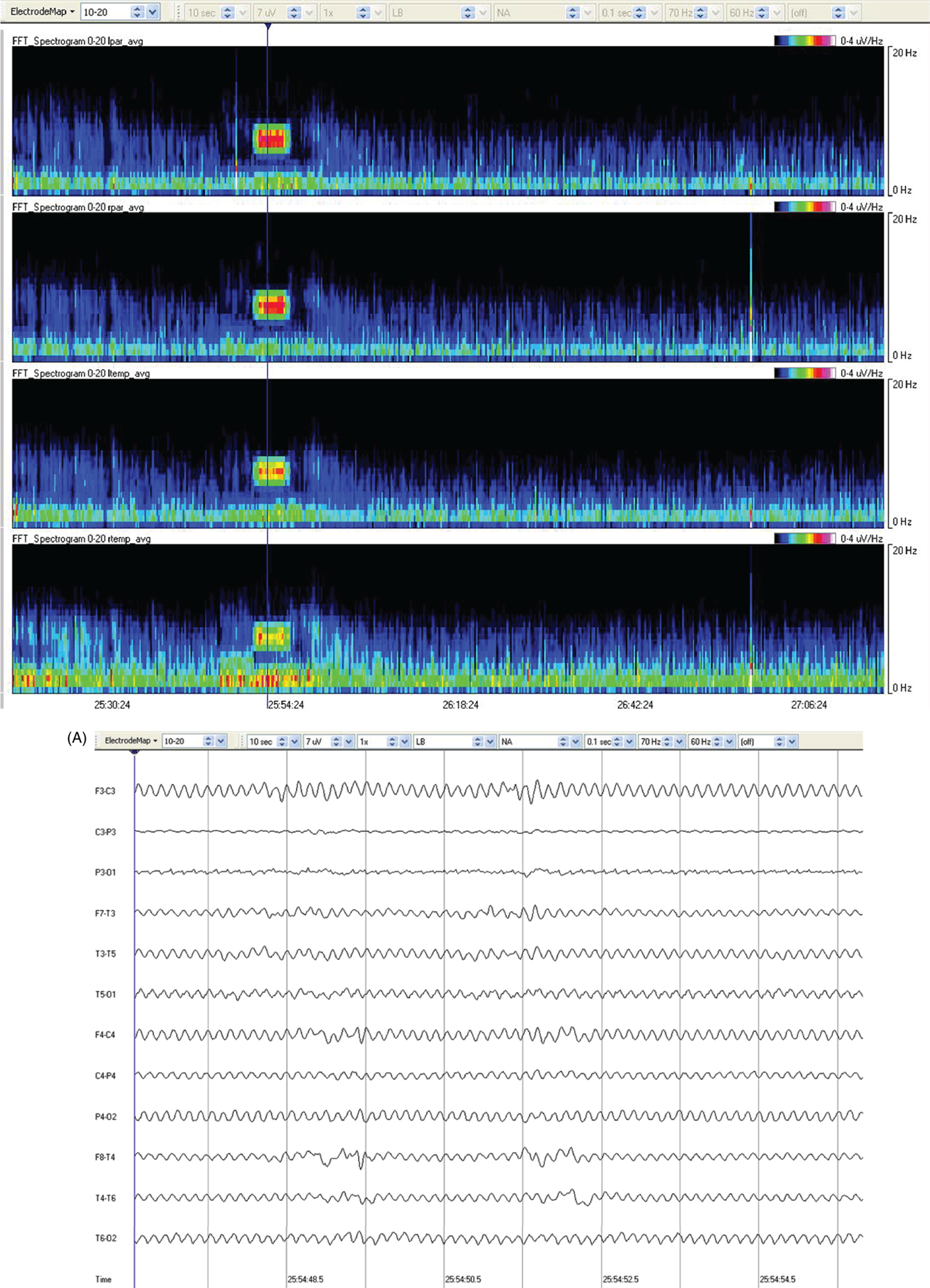Open the ElectrodeMap menu in the top spectrogram toolbar

pyautogui.click(x=42, y=12)
